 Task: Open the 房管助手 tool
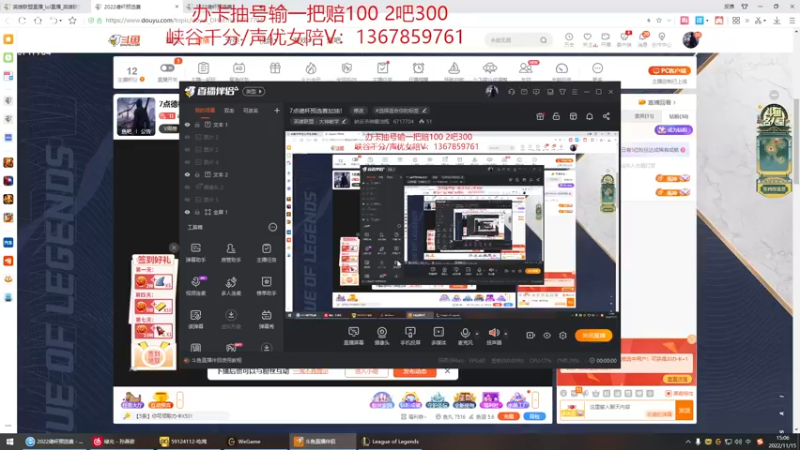pos(231,253)
